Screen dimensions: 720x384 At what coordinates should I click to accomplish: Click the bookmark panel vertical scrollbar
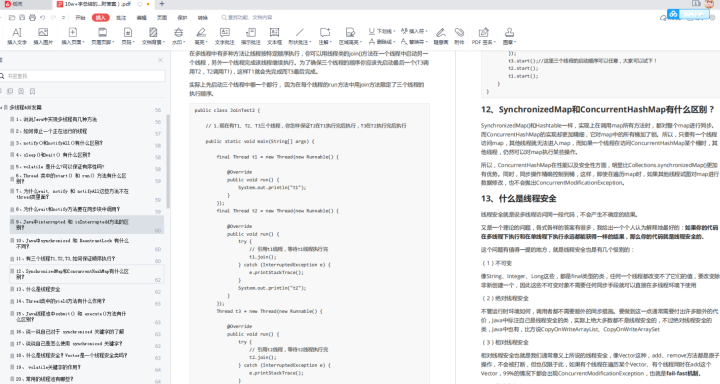pyautogui.click(x=168, y=161)
